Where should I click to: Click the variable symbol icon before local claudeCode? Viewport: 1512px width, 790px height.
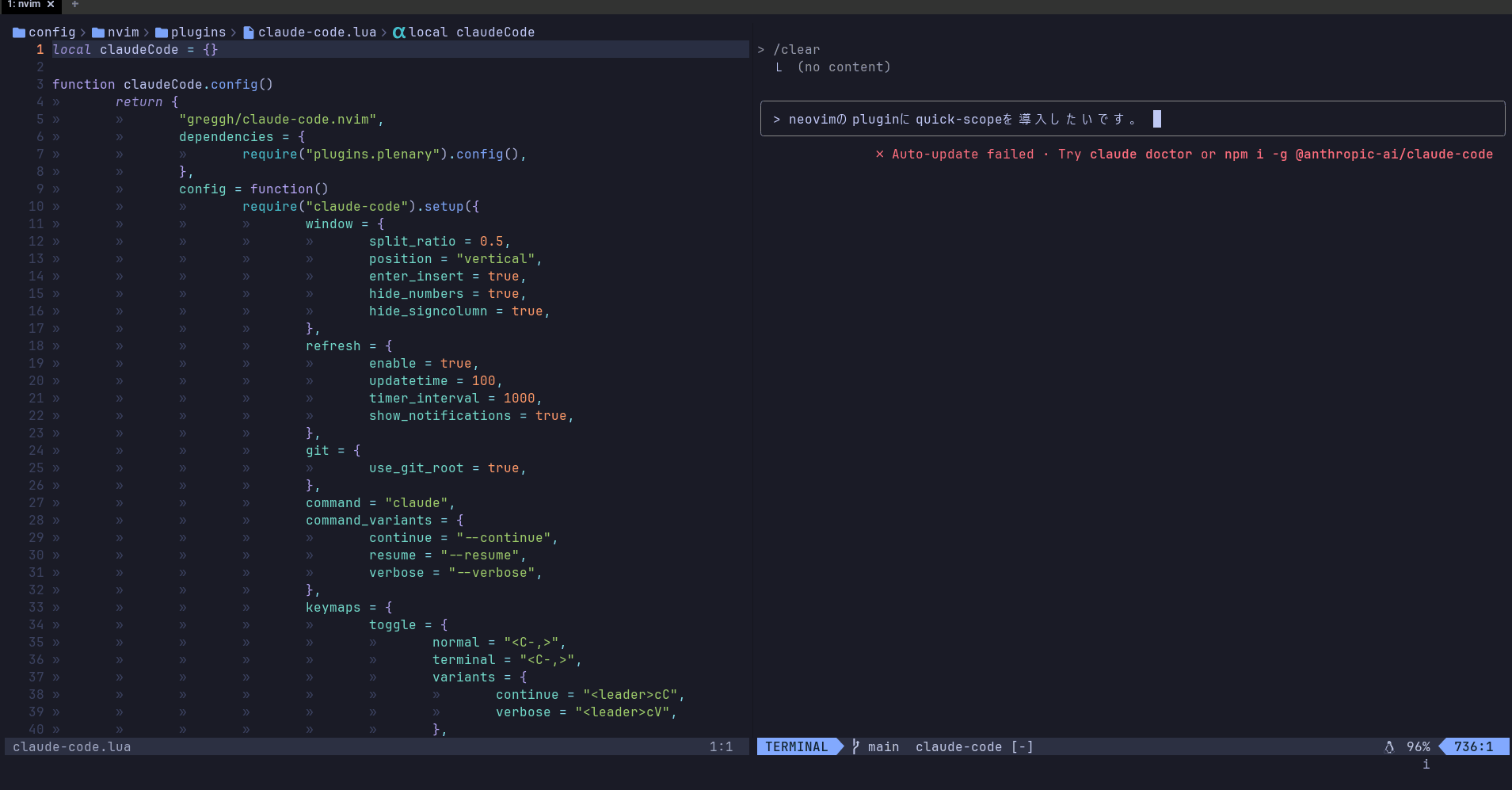point(399,32)
